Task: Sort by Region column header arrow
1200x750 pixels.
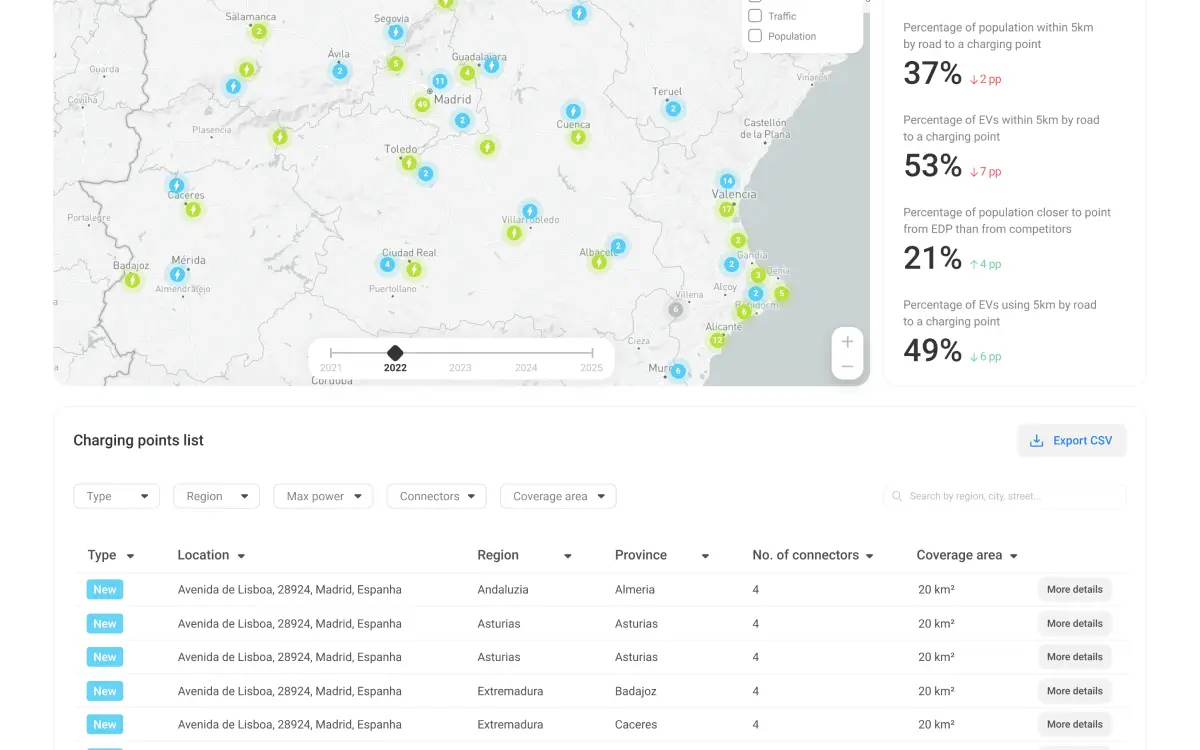Action: 568,556
